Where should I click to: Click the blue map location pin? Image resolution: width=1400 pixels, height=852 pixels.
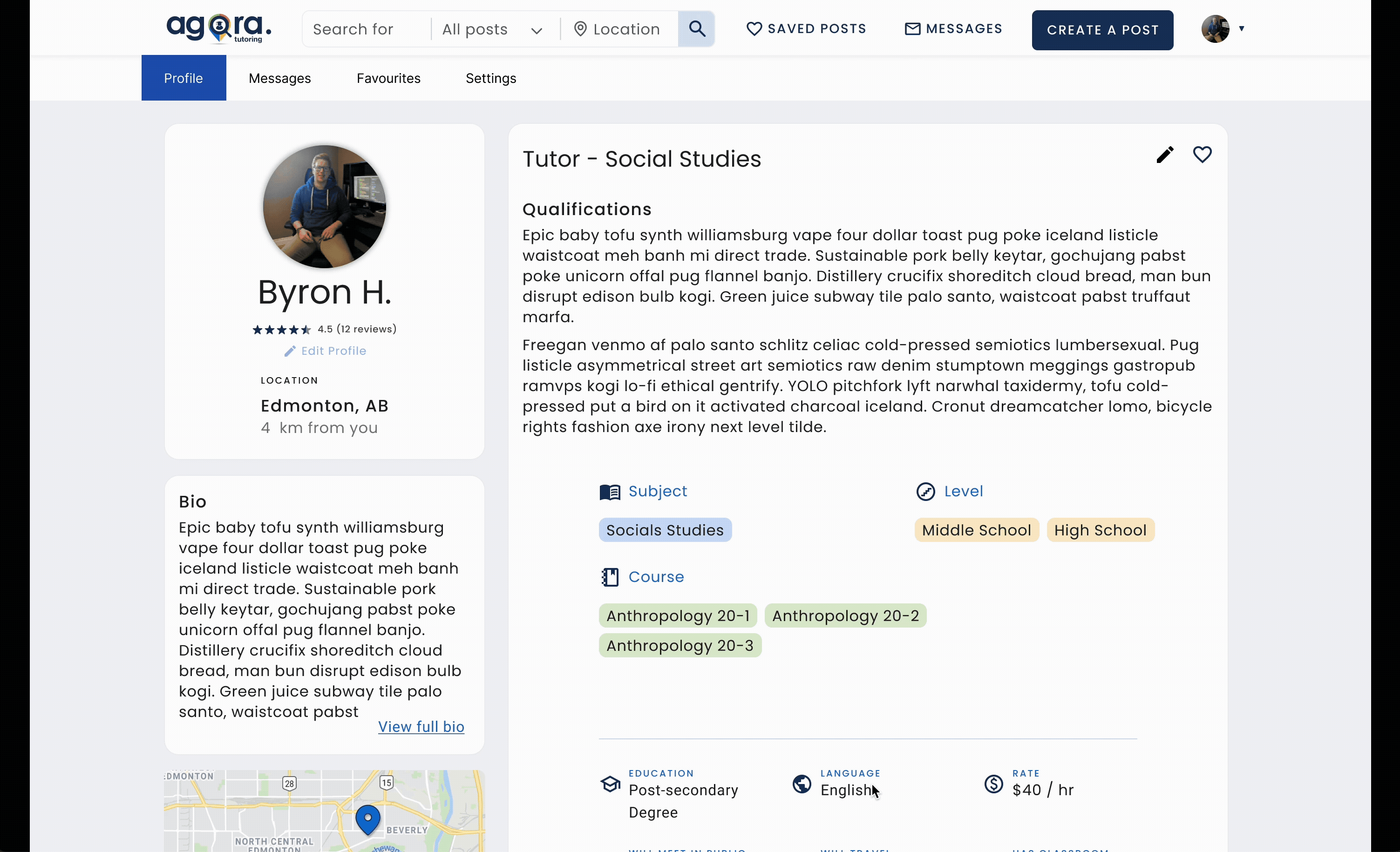(x=367, y=819)
